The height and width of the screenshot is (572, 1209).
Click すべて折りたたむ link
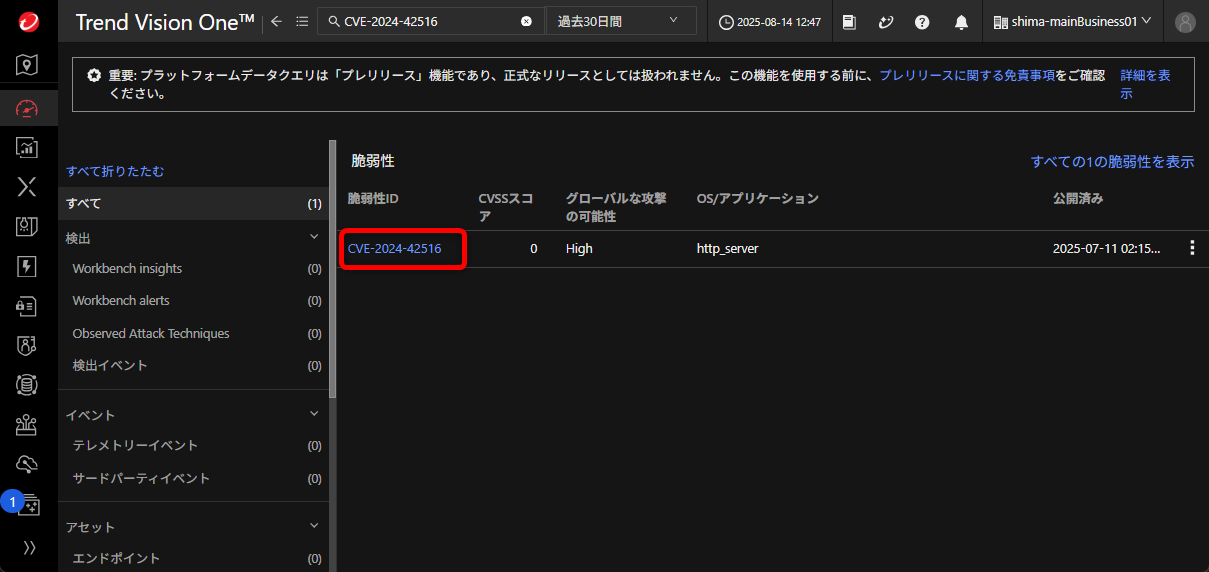pyautogui.click(x=115, y=171)
